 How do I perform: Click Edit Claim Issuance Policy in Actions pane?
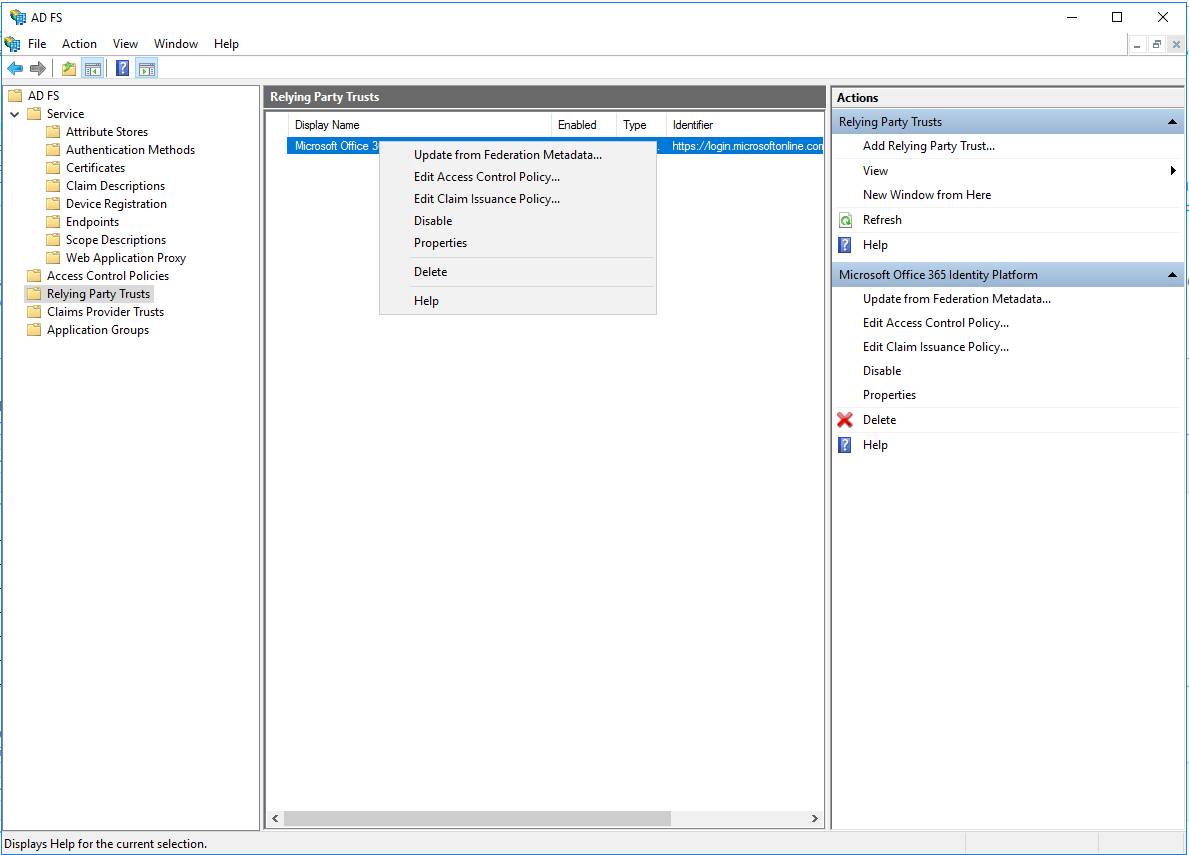(x=936, y=347)
